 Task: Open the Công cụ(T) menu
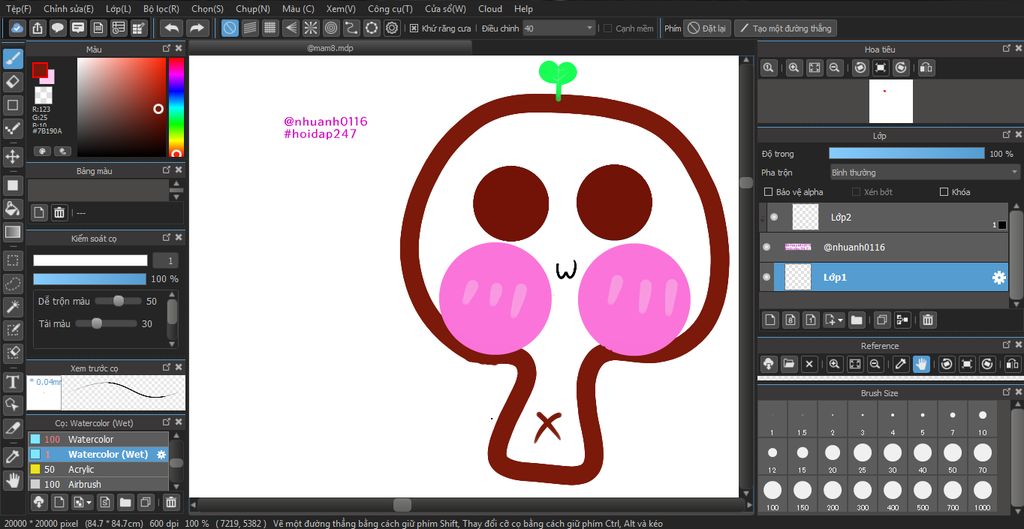coord(390,9)
